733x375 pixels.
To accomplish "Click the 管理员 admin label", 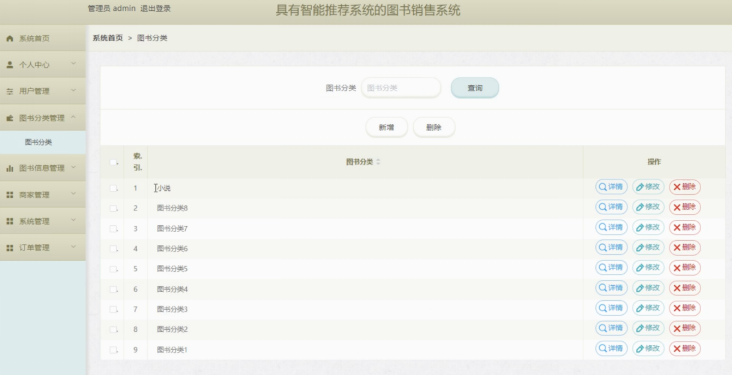I will pyautogui.click(x=112, y=8).
